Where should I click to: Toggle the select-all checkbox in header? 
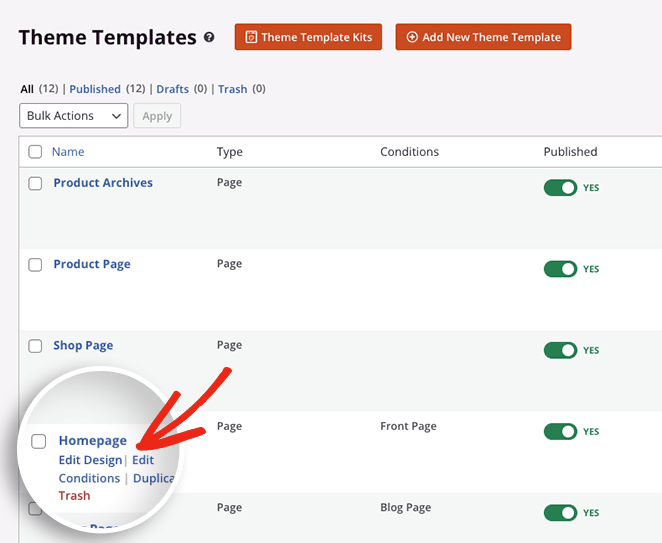pyautogui.click(x=35, y=152)
